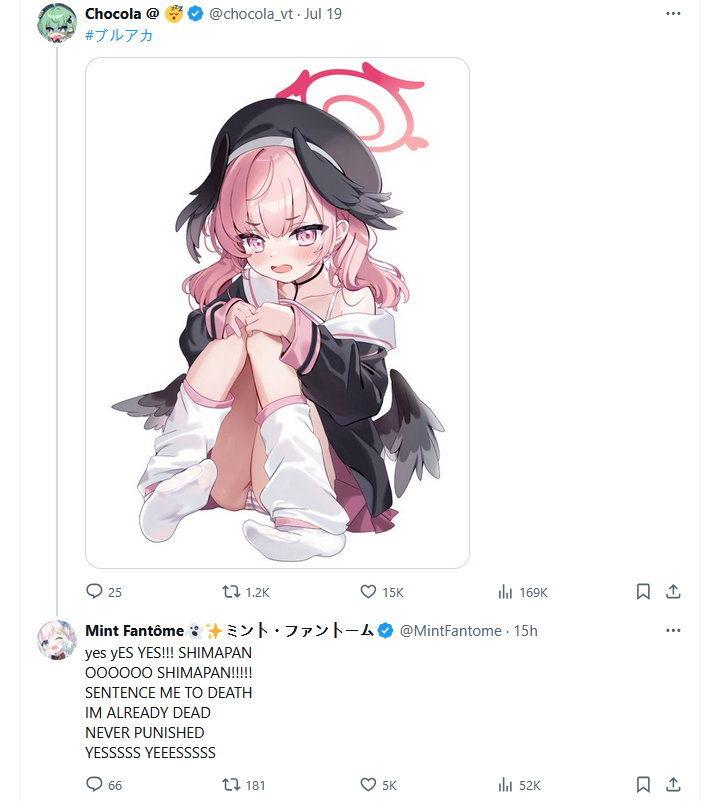Like Chocola's post with 15K likes
Screen dimensions: 713x801
[368, 592]
